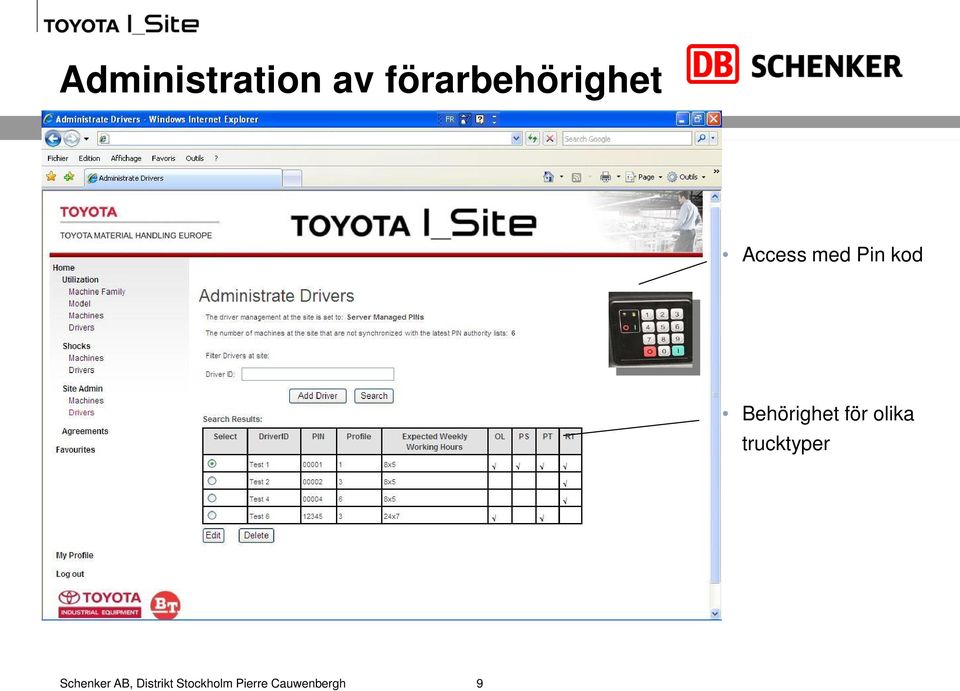Click the Feeds icon in the command bar
This screenshot has height=691, width=960.
click(x=576, y=177)
